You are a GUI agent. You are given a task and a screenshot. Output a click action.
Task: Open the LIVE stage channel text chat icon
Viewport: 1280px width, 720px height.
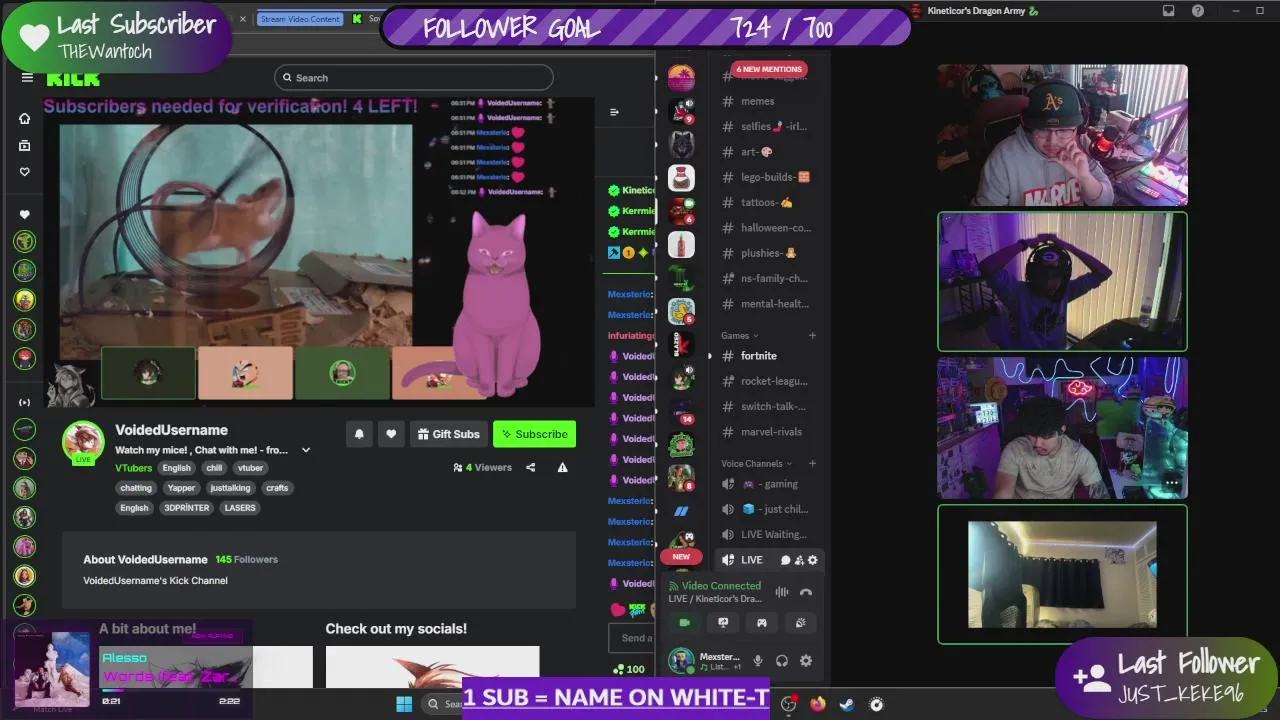pyautogui.click(x=785, y=560)
